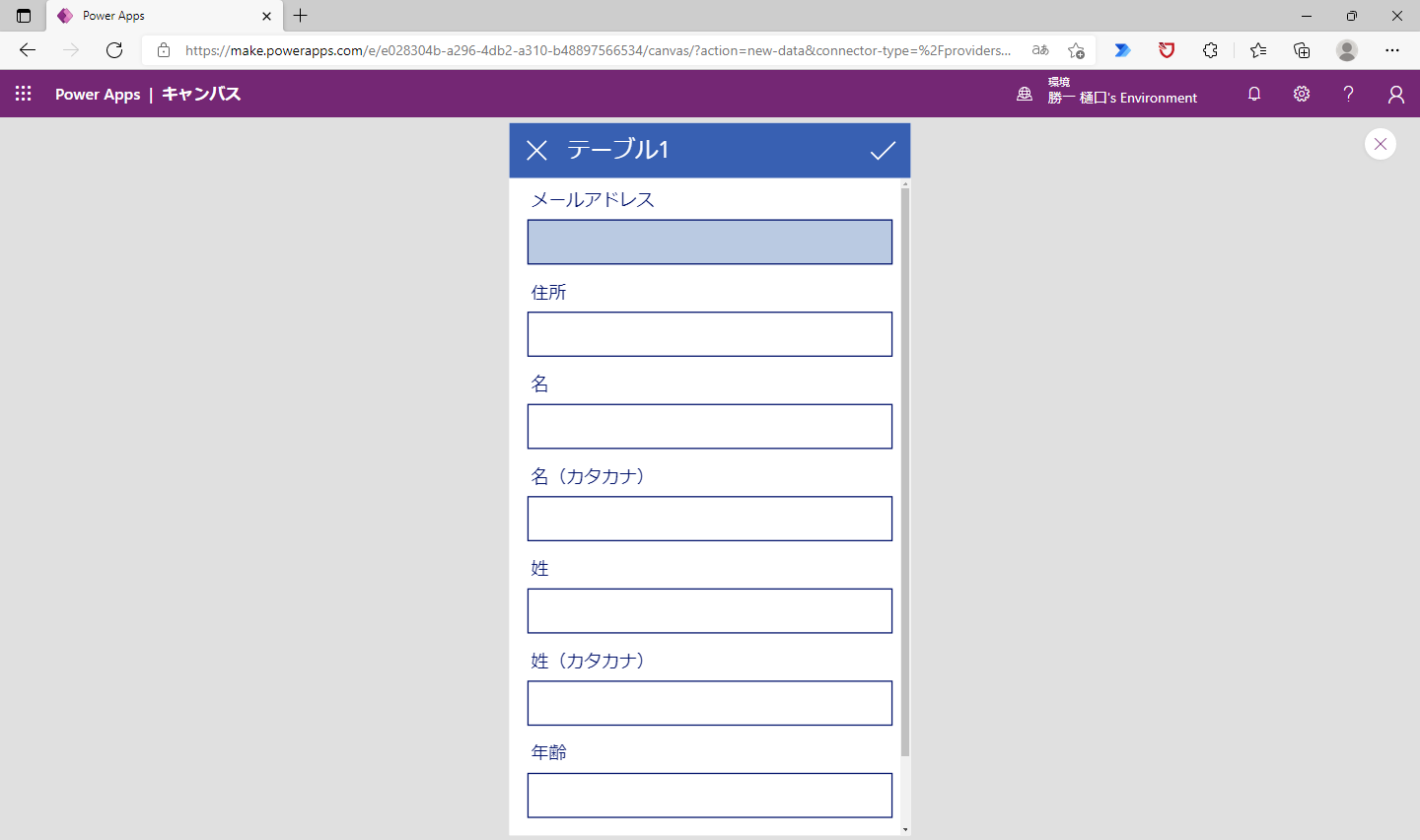Click the 姓（カタカナ） input field
This screenshot has height=840, width=1420.
(x=710, y=703)
